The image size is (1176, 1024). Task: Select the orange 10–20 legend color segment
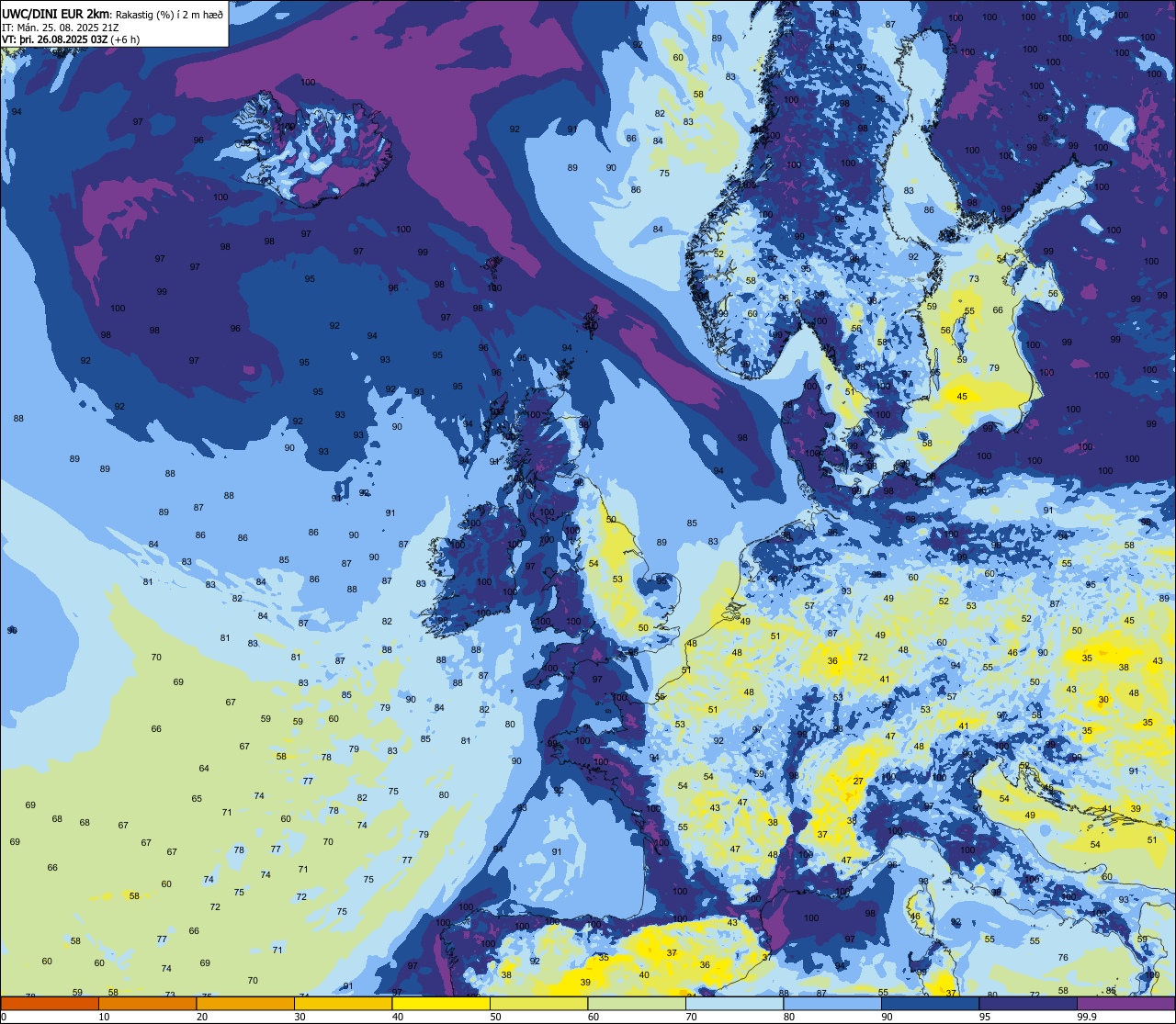[147, 1003]
